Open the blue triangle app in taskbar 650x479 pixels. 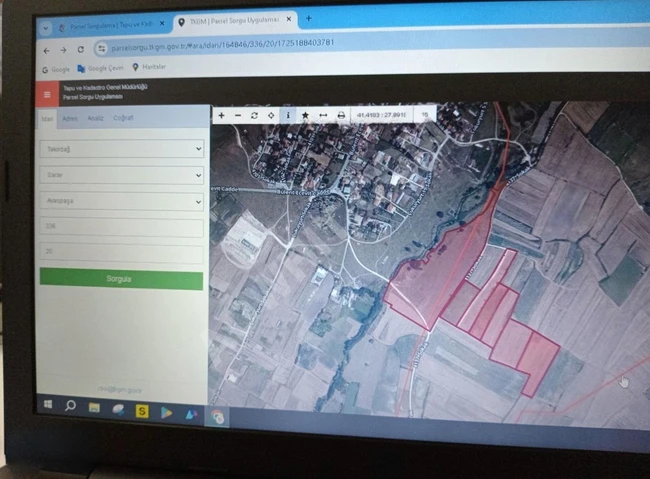(191, 414)
